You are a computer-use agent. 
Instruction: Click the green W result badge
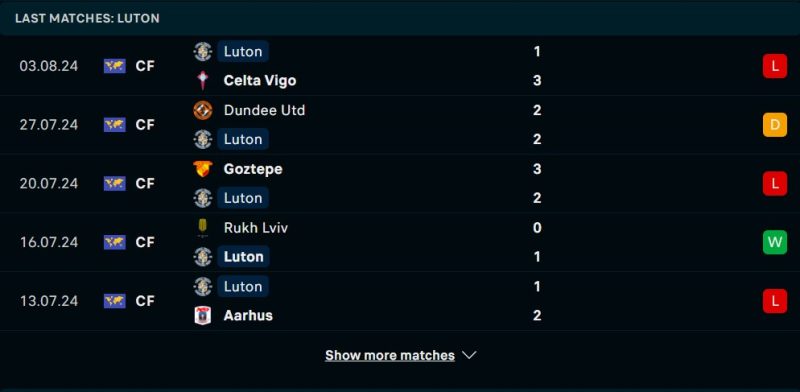coord(774,242)
